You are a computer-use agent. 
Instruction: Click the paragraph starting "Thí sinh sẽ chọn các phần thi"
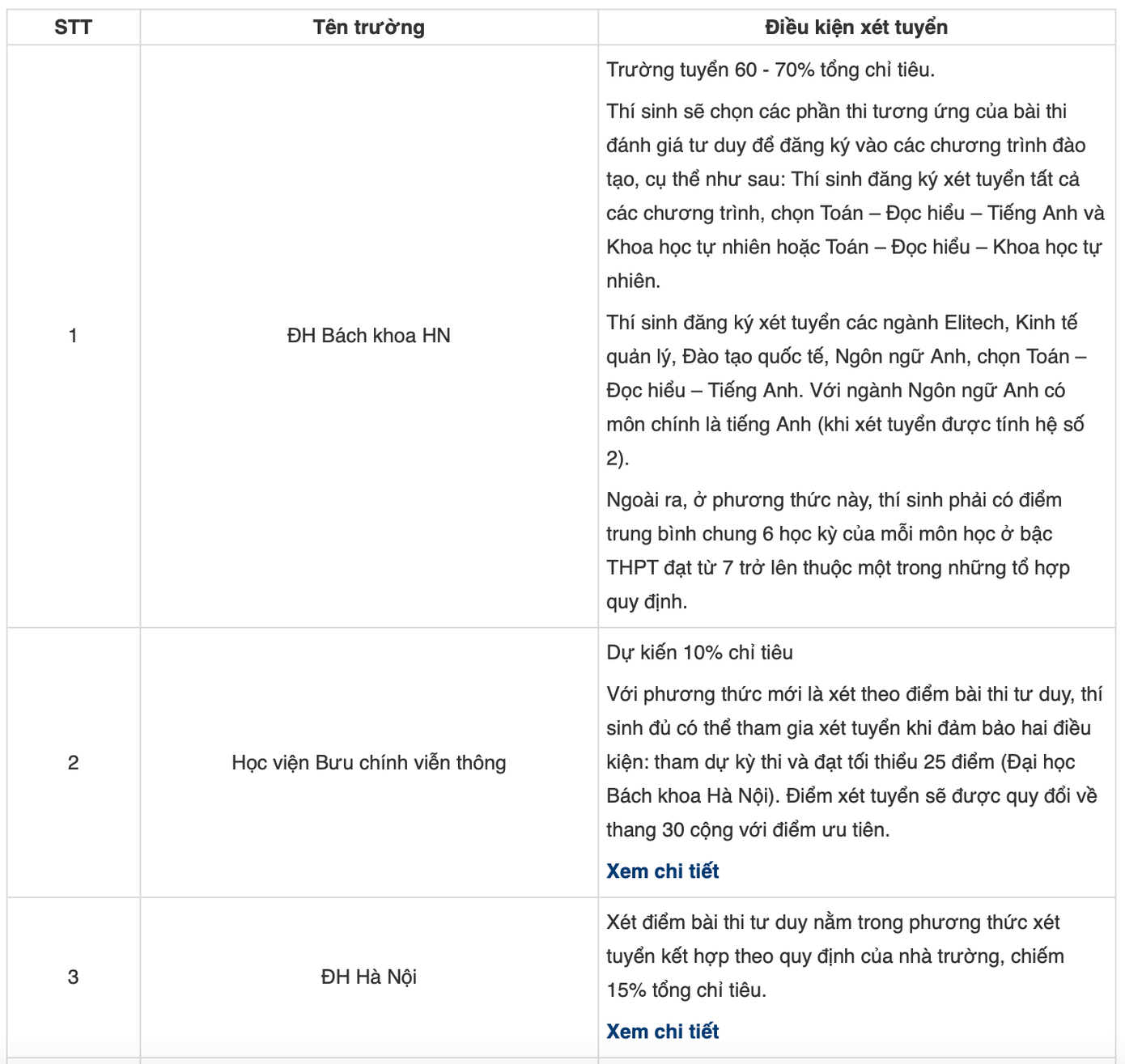point(855,196)
